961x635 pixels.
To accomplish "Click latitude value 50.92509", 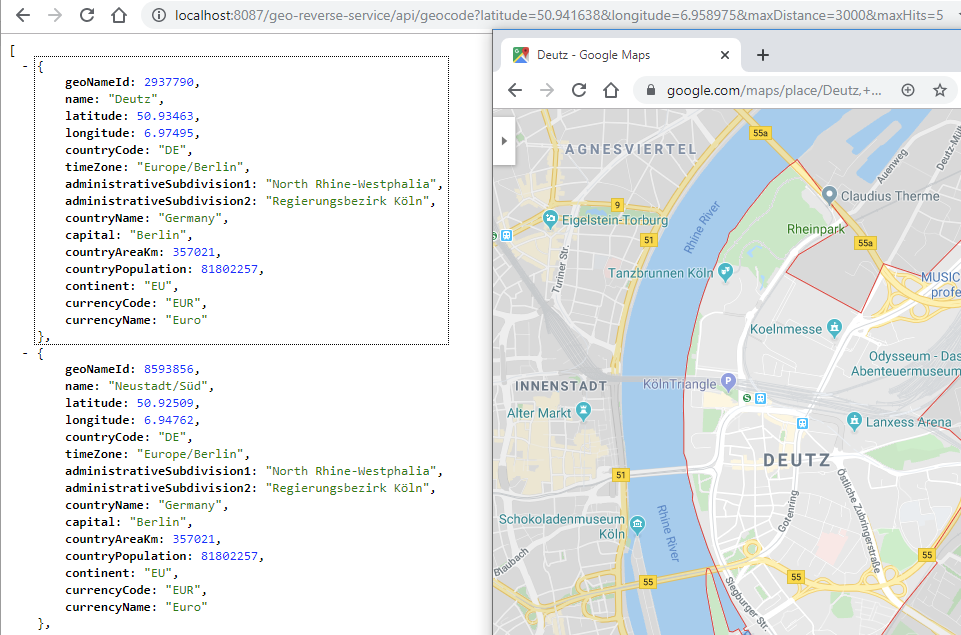I will pos(165,403).
